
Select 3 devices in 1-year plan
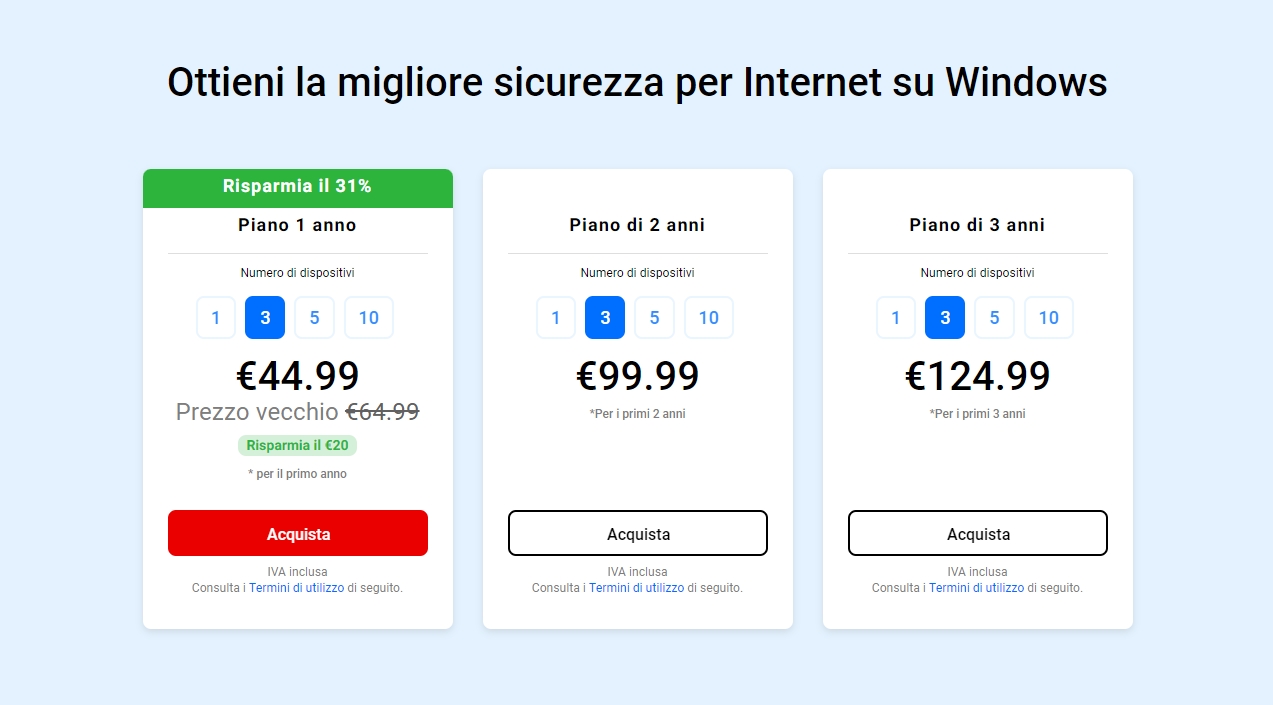pos(265,318)
